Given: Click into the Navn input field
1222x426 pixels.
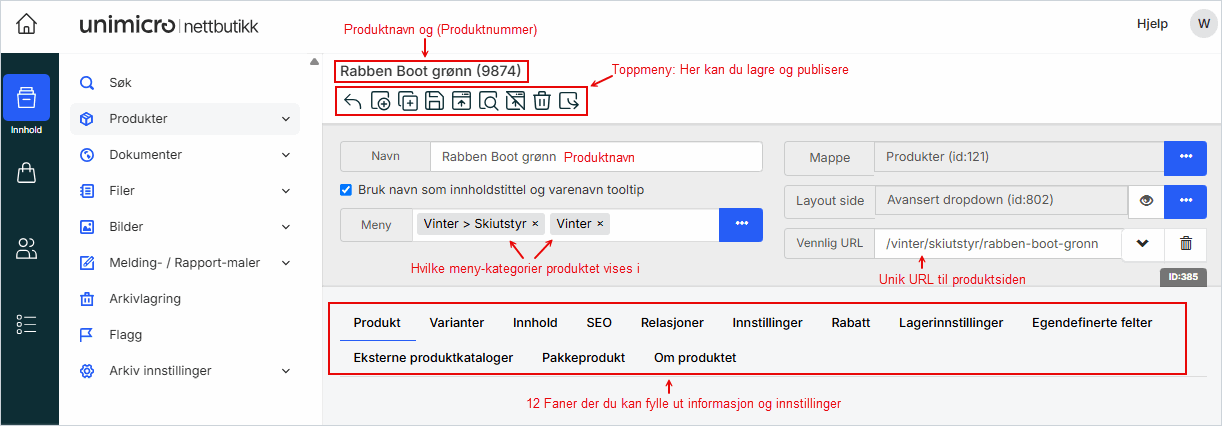Looking at the screenshot, I should point(595,157).
